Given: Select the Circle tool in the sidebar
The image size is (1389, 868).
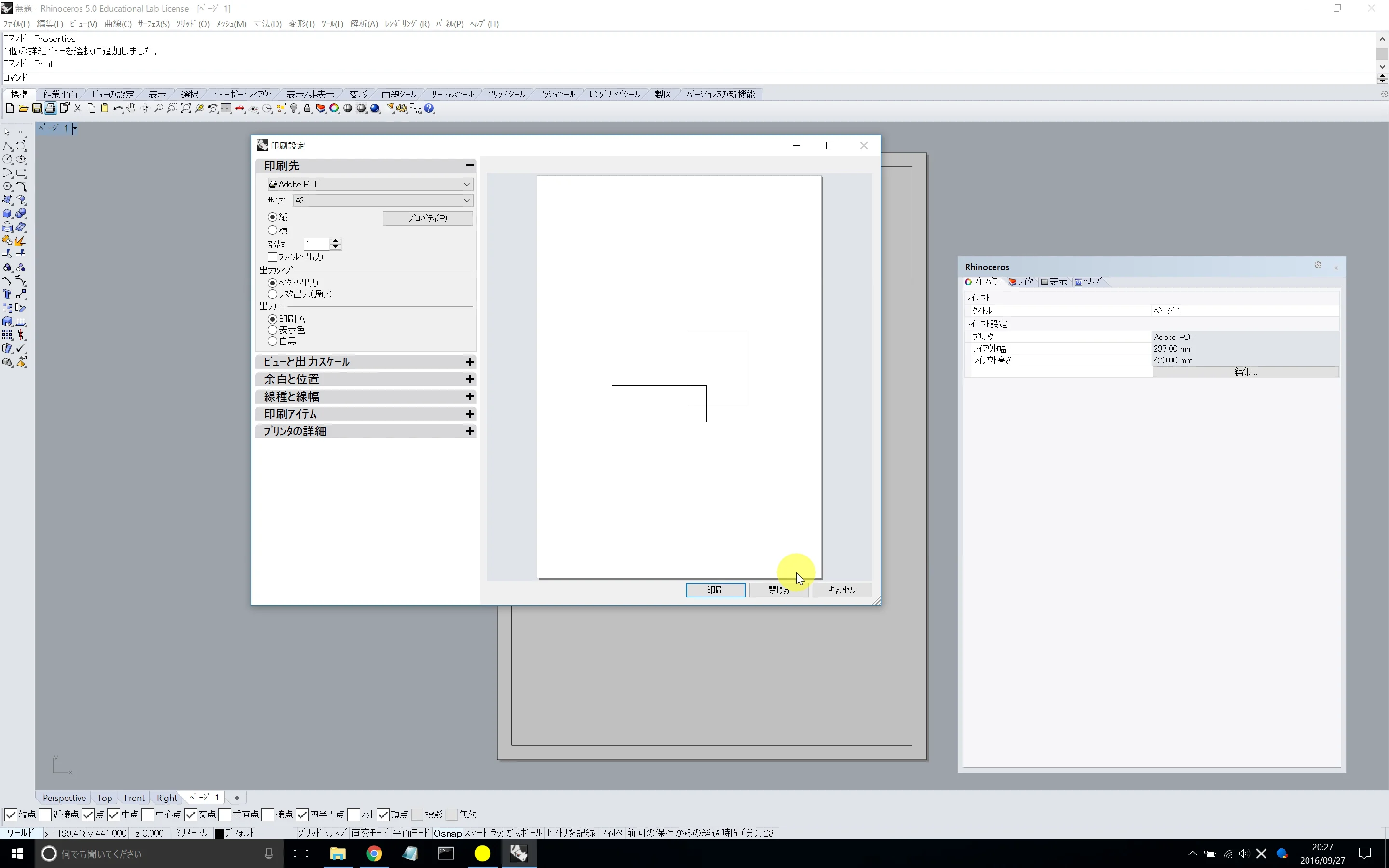Looking at the screenshot, I should 7,160.
